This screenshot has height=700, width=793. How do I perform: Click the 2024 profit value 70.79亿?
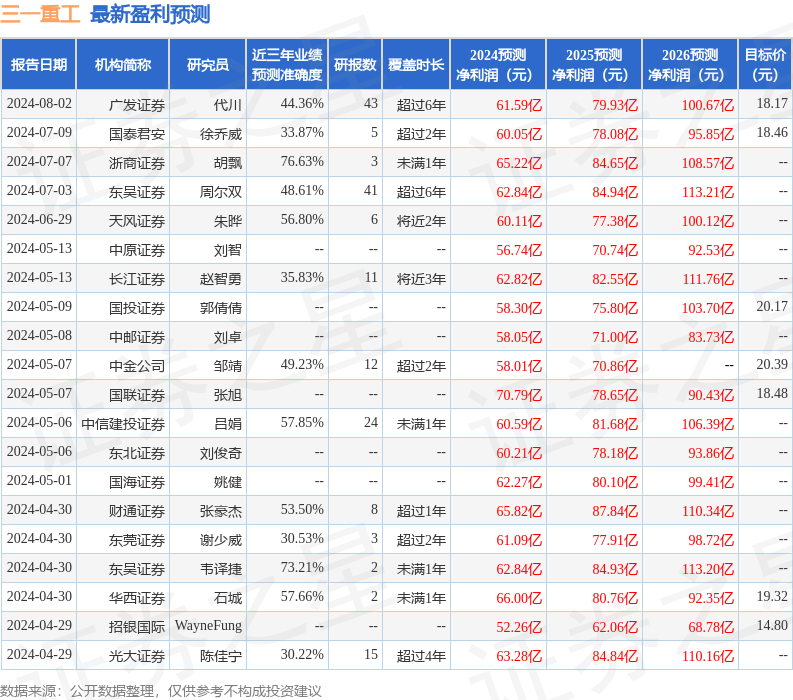tap(519, 395)
